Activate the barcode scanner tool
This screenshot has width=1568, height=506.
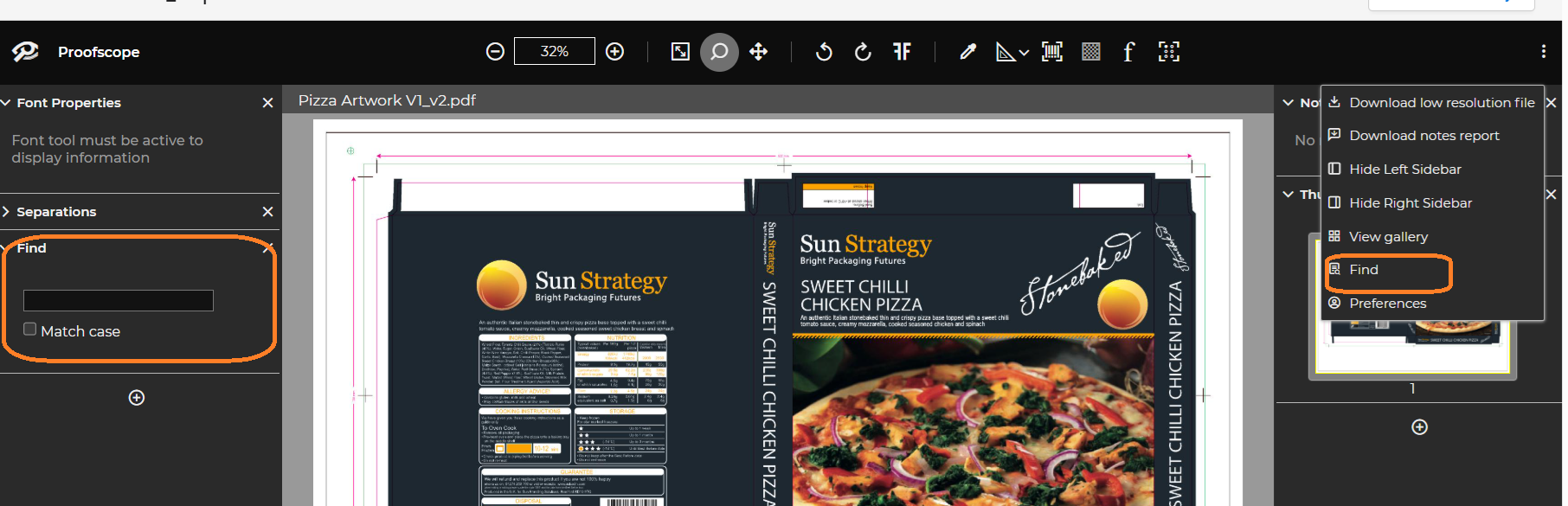point(1052,52)
